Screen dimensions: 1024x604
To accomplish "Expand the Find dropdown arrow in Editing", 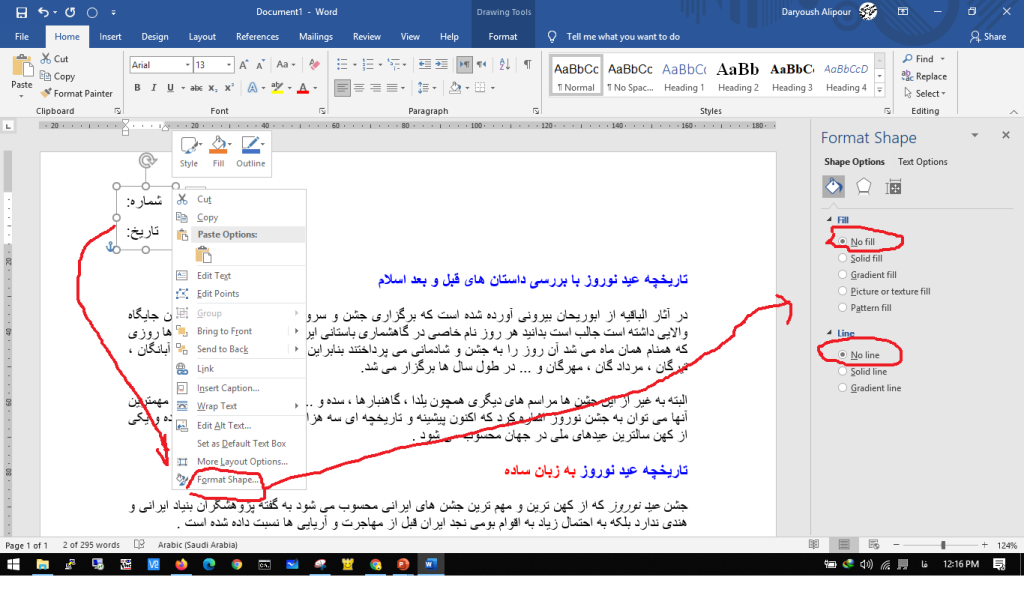I will tap(942, 59).
